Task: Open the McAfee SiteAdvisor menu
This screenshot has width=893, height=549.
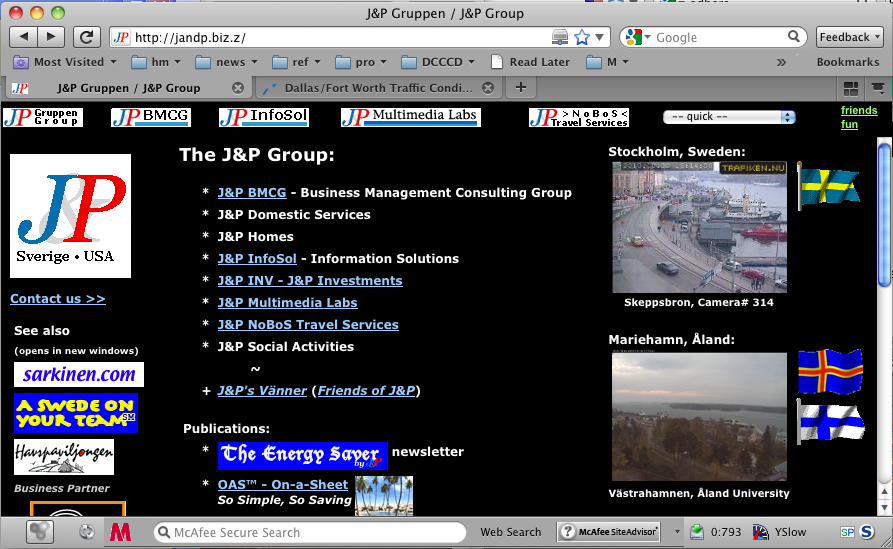Action: click(611, 532)
